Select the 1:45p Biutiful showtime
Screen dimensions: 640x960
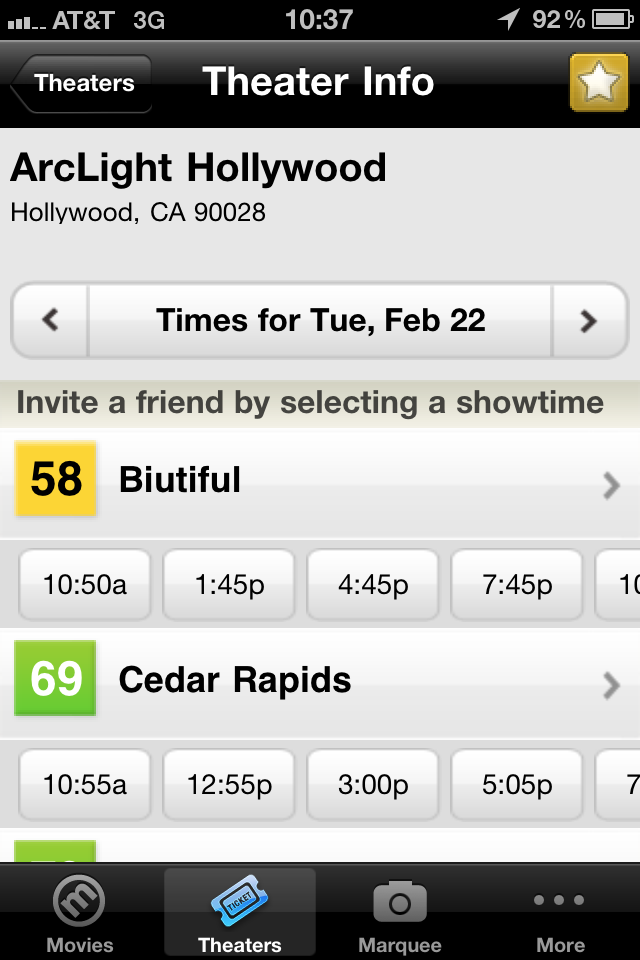click(x=229, y=585)
